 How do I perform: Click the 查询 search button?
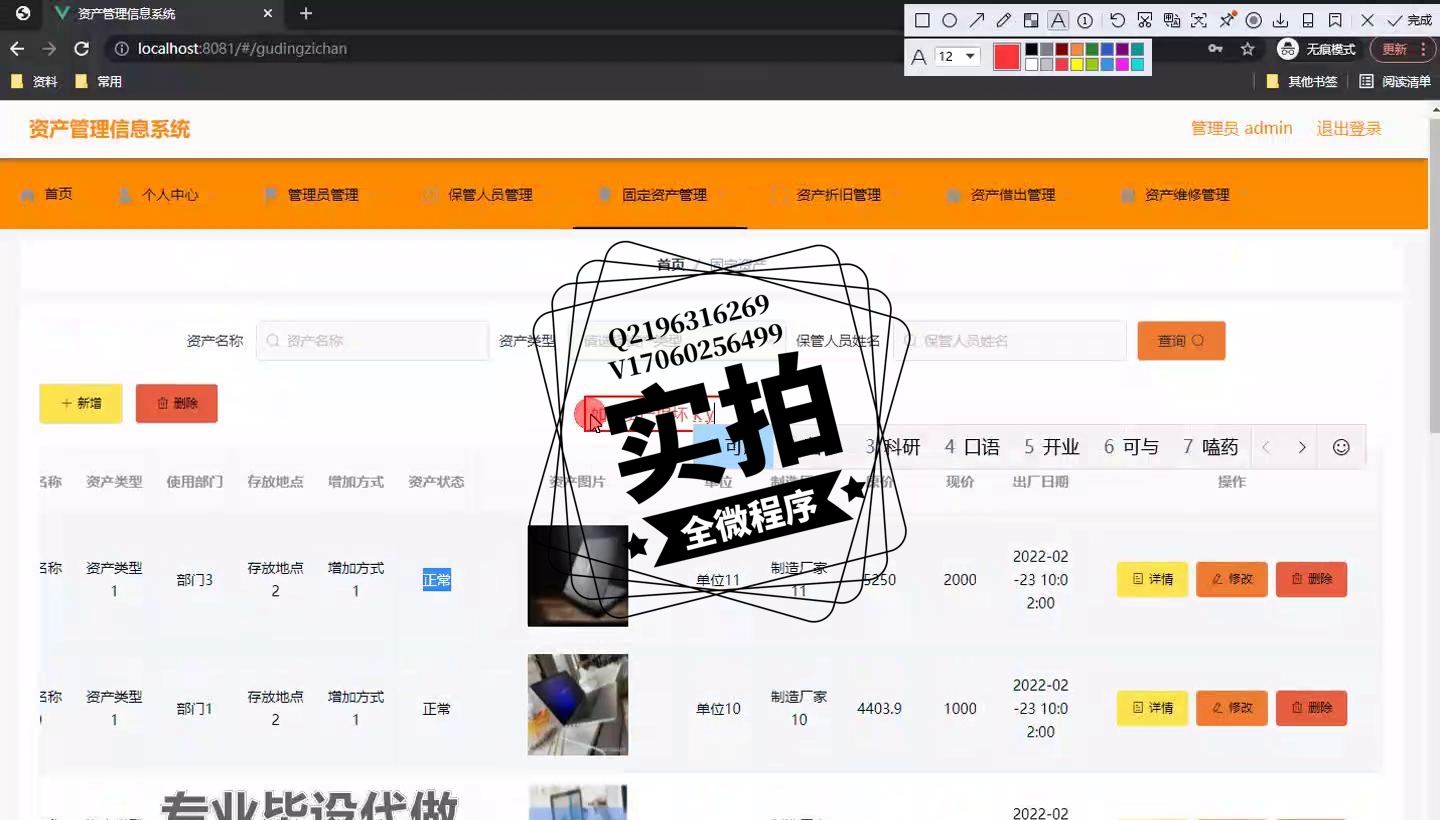click(1181, 340)
